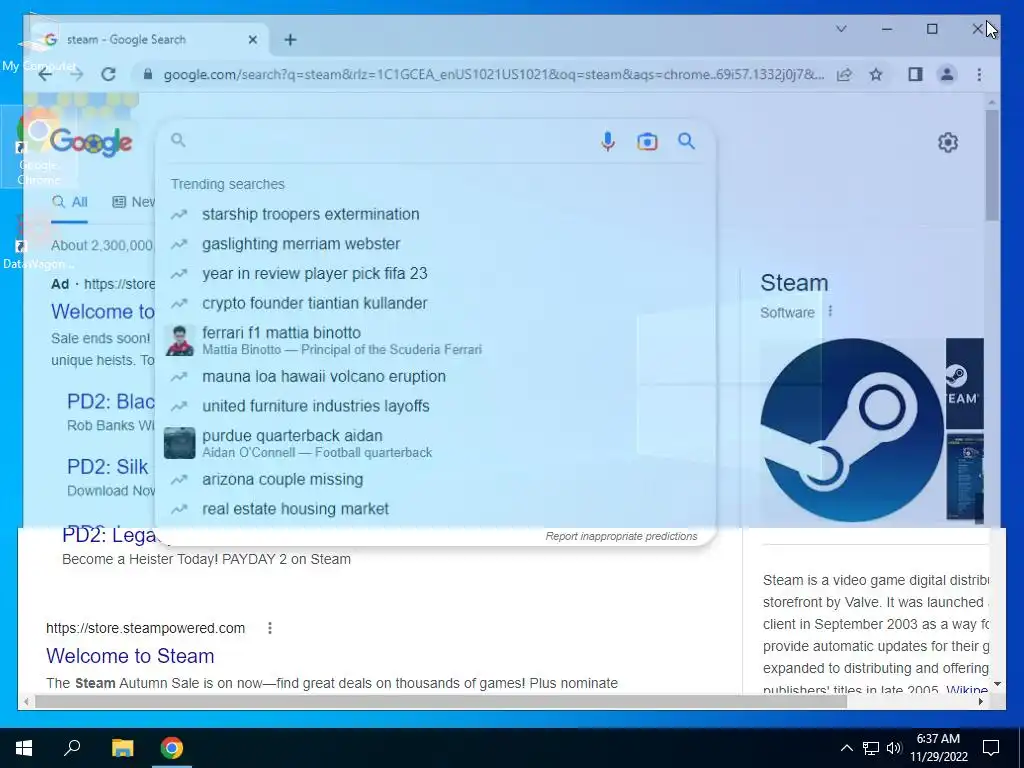Open a new Chrome tab
The image size is (1024, 768).
290,40
